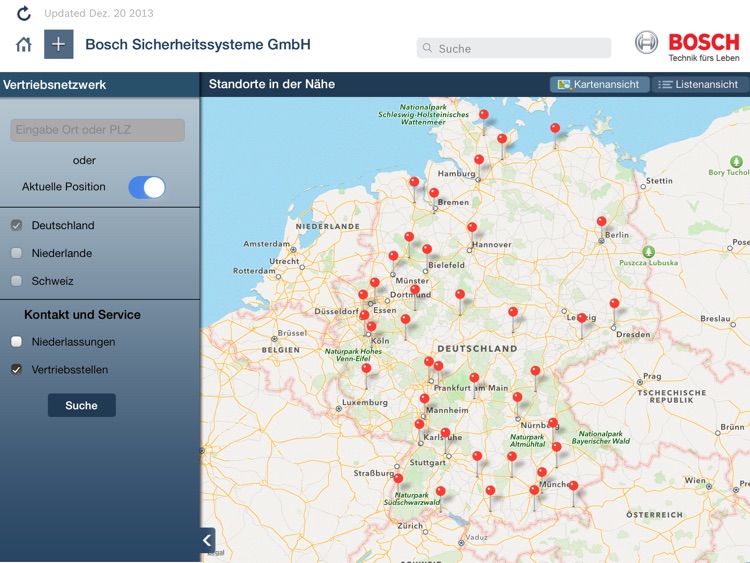
Task: Tap the DEUTSCHLAND map label
Action: pyautogui.click(x=477, y=349)
